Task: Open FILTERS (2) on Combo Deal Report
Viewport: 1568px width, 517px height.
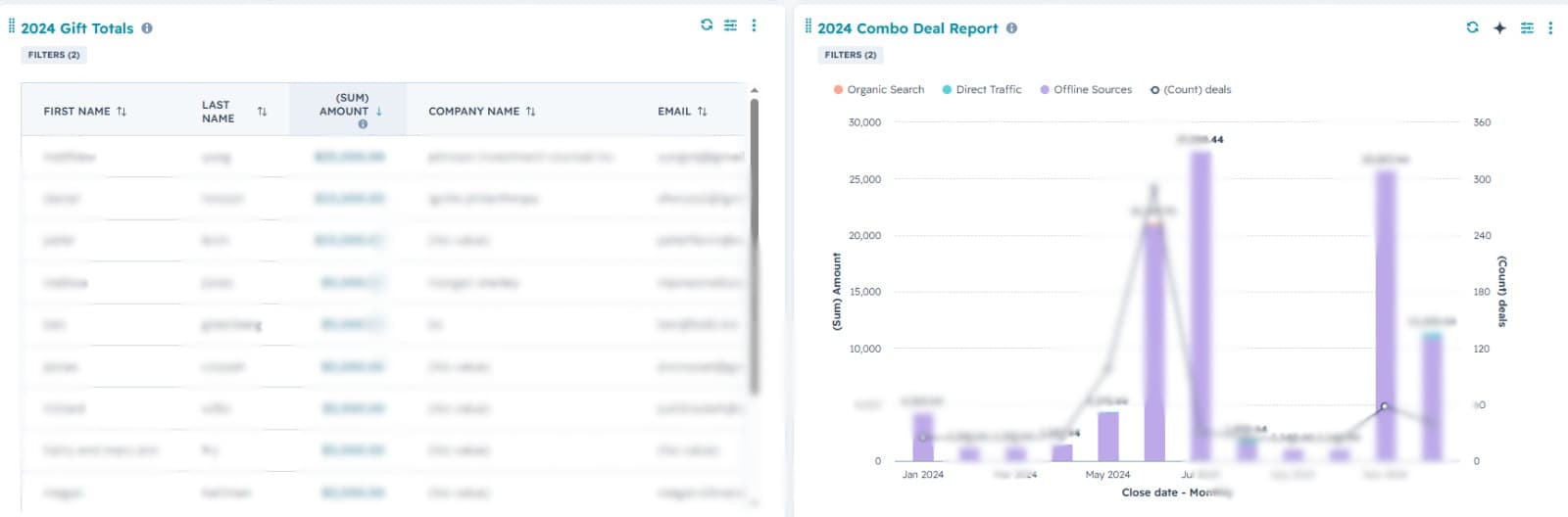Action: click(x=851, y=55)
